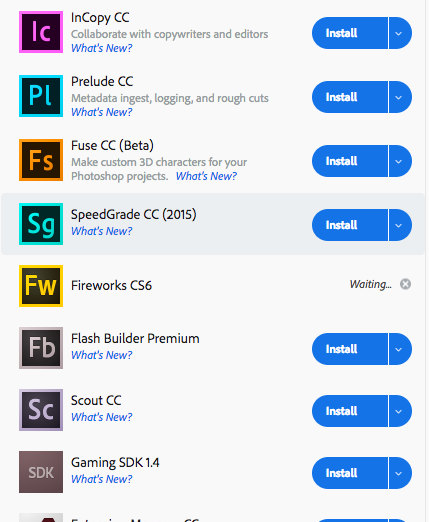Viewport: 429px width, 522px height.
Task: Click the SpeedGrade CC app icon
Action: 41,224
